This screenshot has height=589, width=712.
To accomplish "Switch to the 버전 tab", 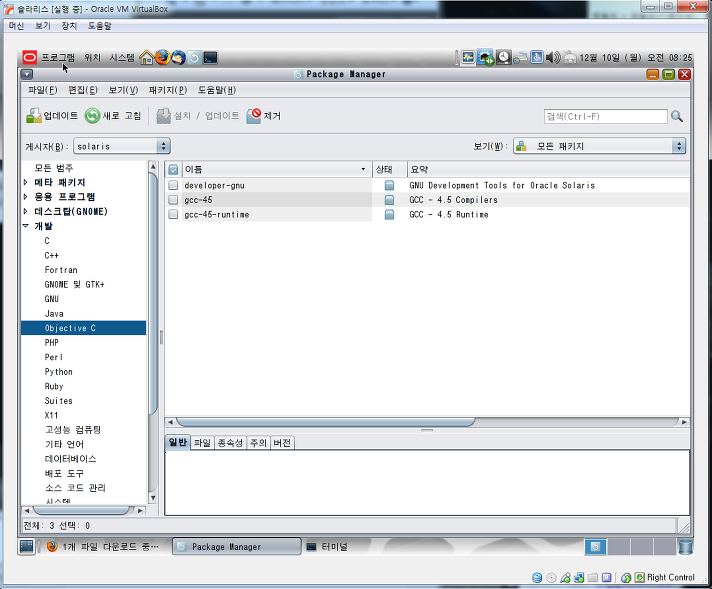I will tap(282, 443).
